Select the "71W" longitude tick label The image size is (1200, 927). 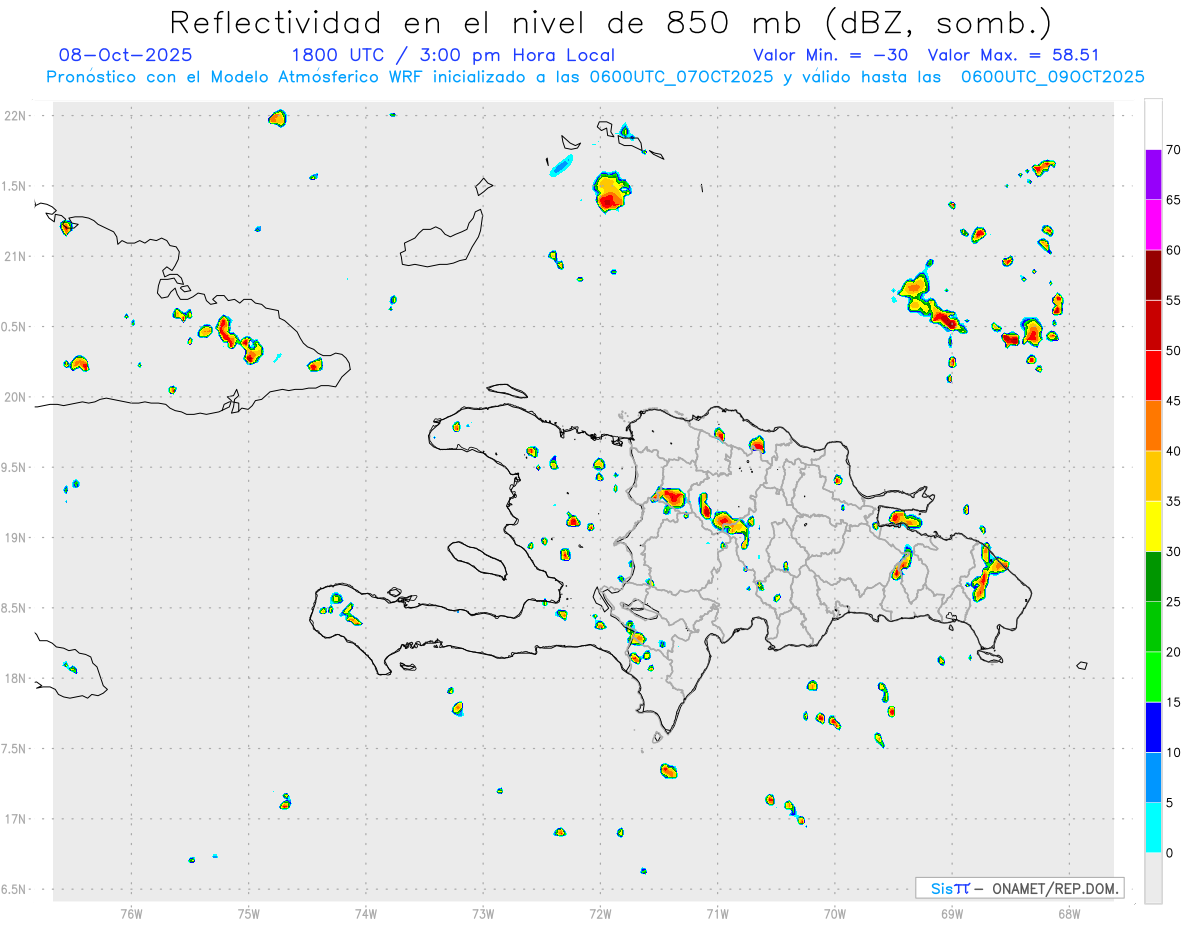click(x=717, y=913)
